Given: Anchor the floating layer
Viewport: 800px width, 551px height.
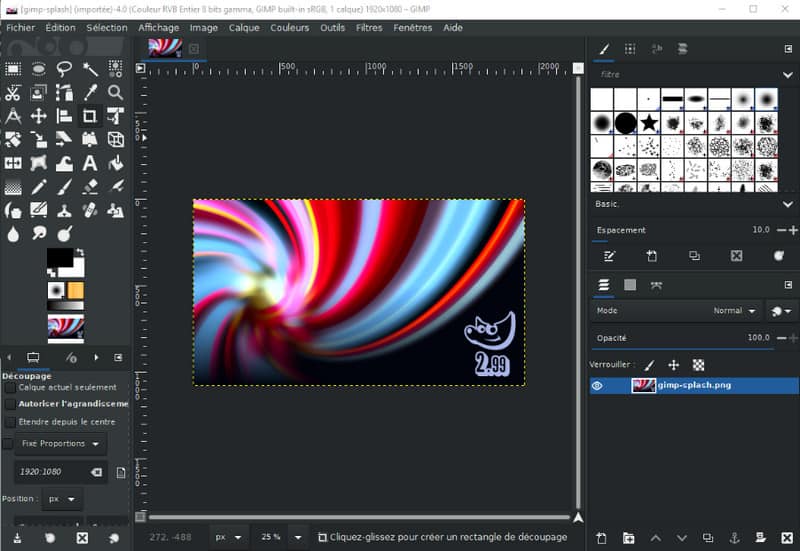Looking at the screenshot, I should point(734,538).
